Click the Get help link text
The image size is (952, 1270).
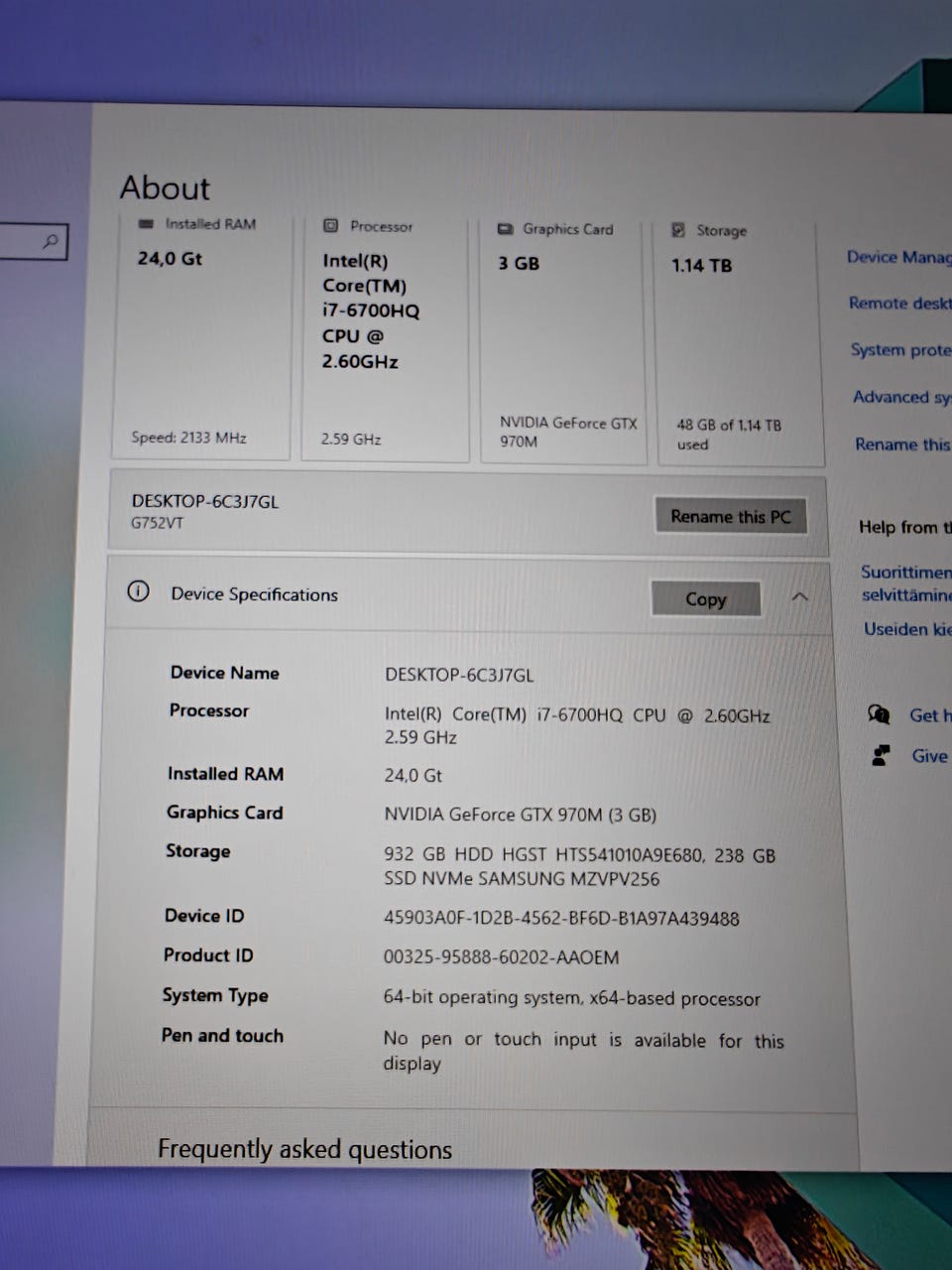[x=930, y=715]
